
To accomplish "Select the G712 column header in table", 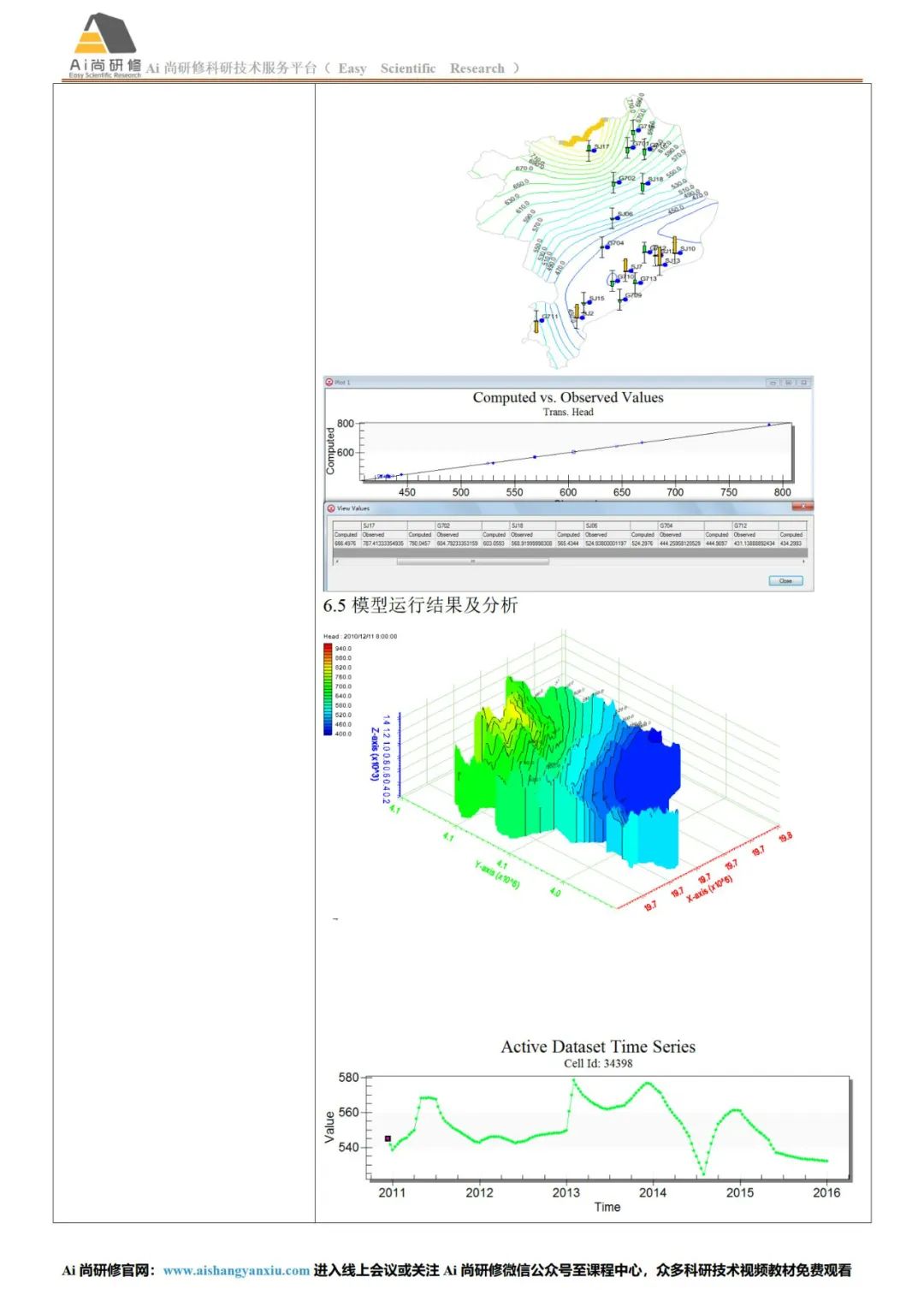I will (x=755, y=526).
